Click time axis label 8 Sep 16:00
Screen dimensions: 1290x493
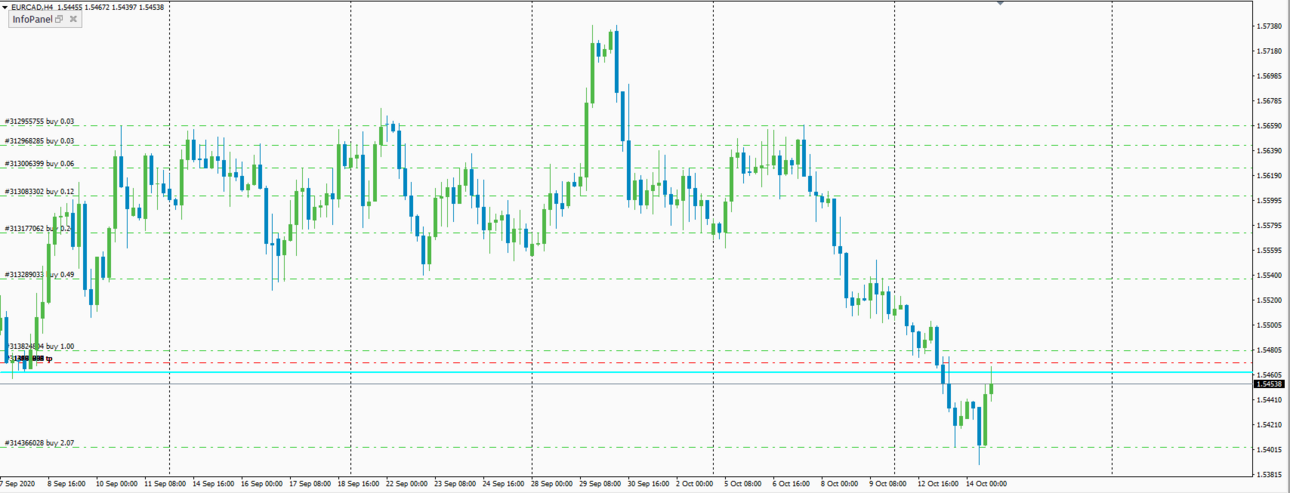(x=69, y=484)
